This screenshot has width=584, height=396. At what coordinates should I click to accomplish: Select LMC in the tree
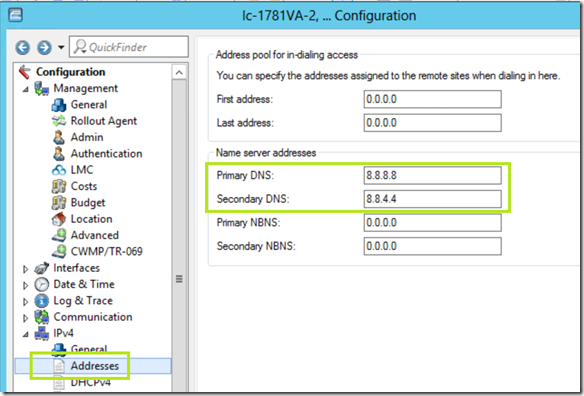click(x=82, y=170)
